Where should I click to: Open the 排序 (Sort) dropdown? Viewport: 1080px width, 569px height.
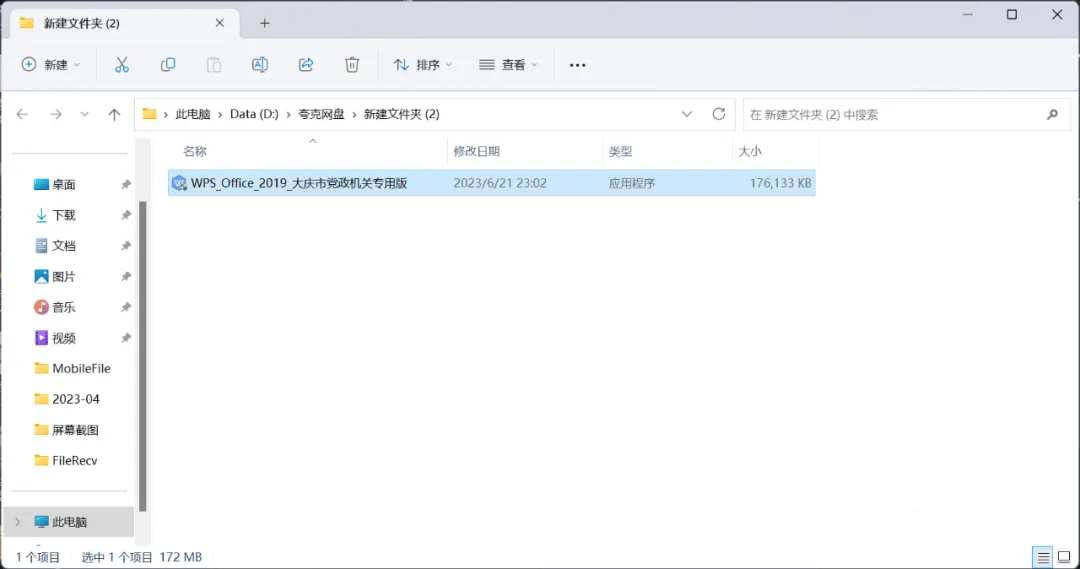[x=422, y=65]
